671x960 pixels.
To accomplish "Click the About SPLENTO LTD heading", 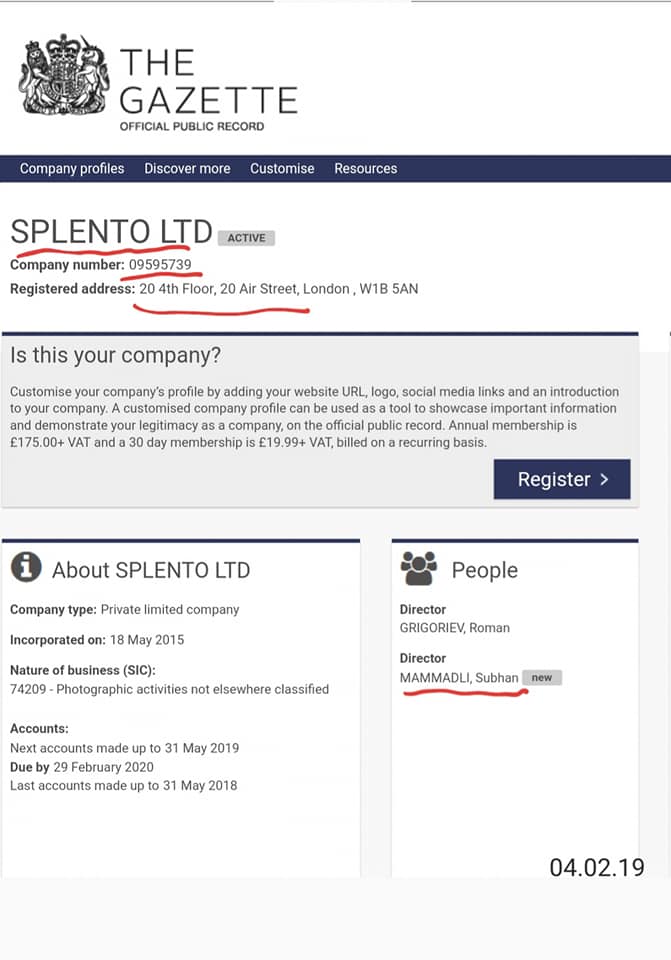I will tap(151, 570).
